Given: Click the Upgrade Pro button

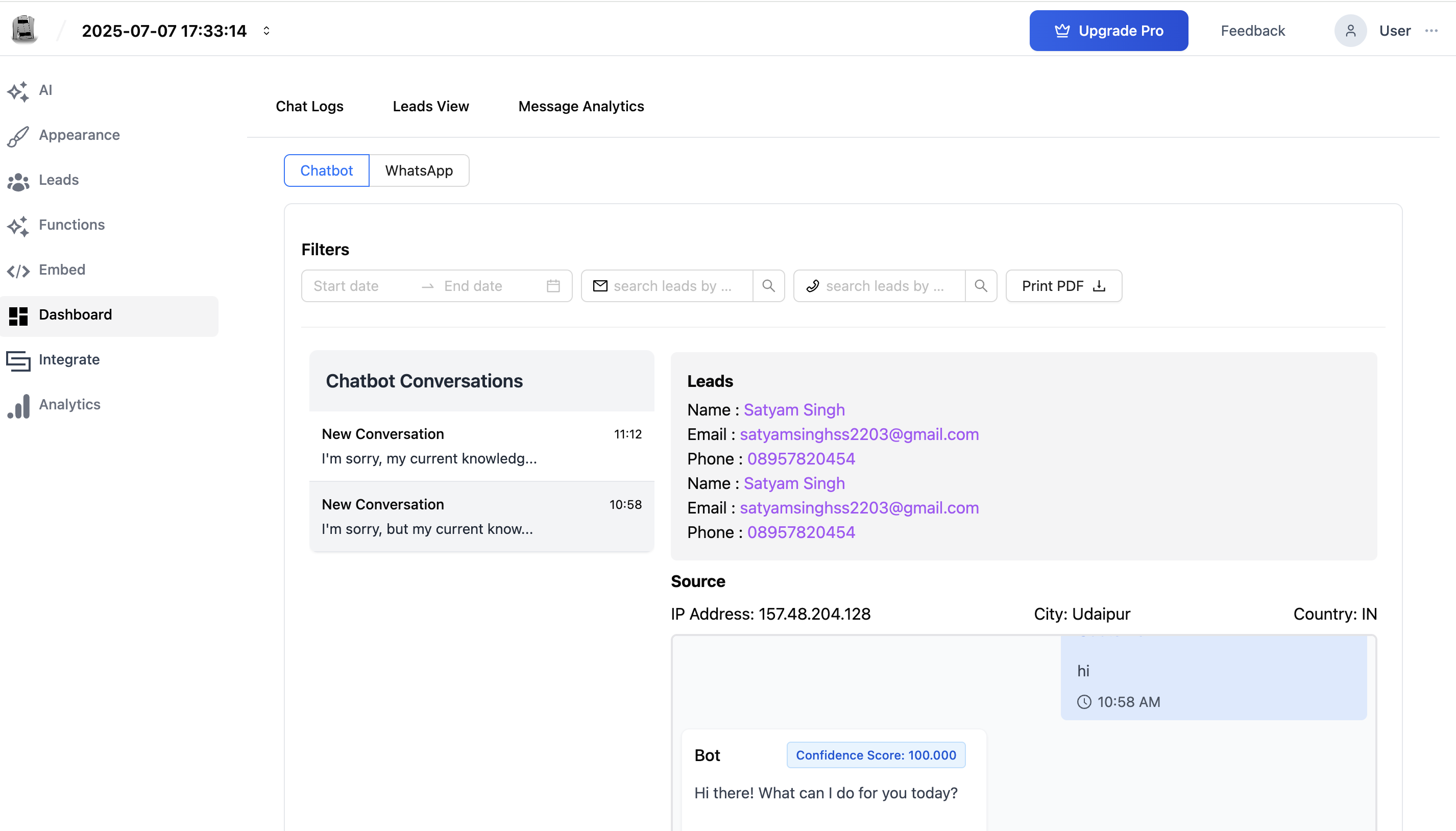Looking at the screenshot, I should (1108, 31).
